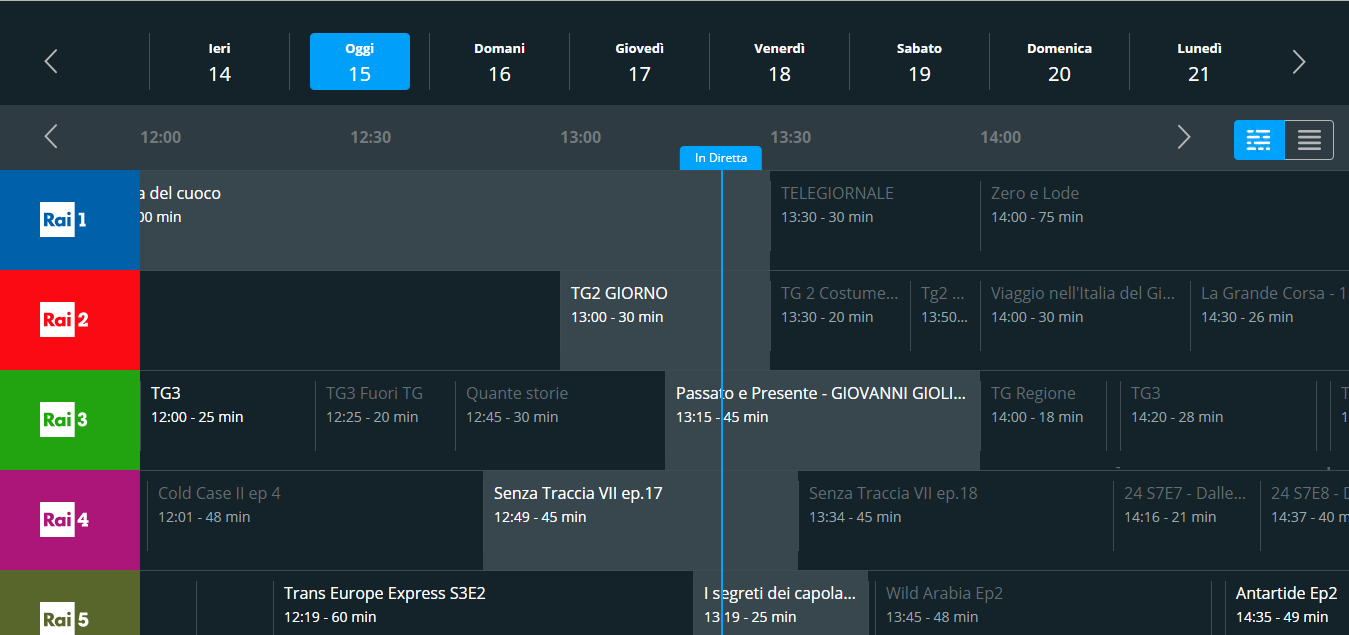Open TG2 GIORNO program
Screen dimensions: 1349x635
tap(665, 320)
